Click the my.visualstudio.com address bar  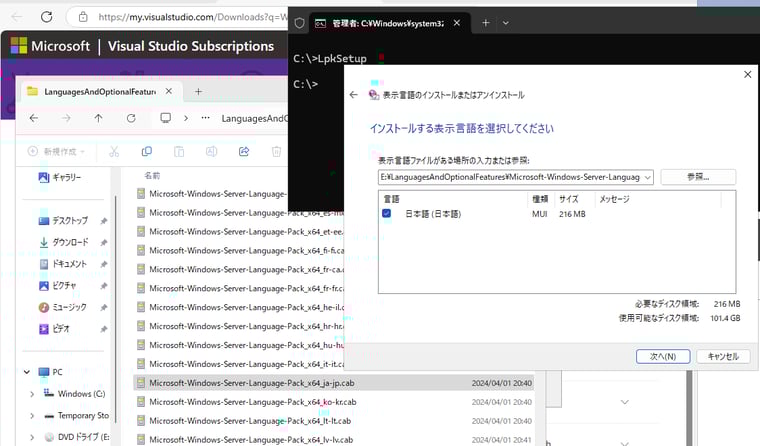click(191, 17)
